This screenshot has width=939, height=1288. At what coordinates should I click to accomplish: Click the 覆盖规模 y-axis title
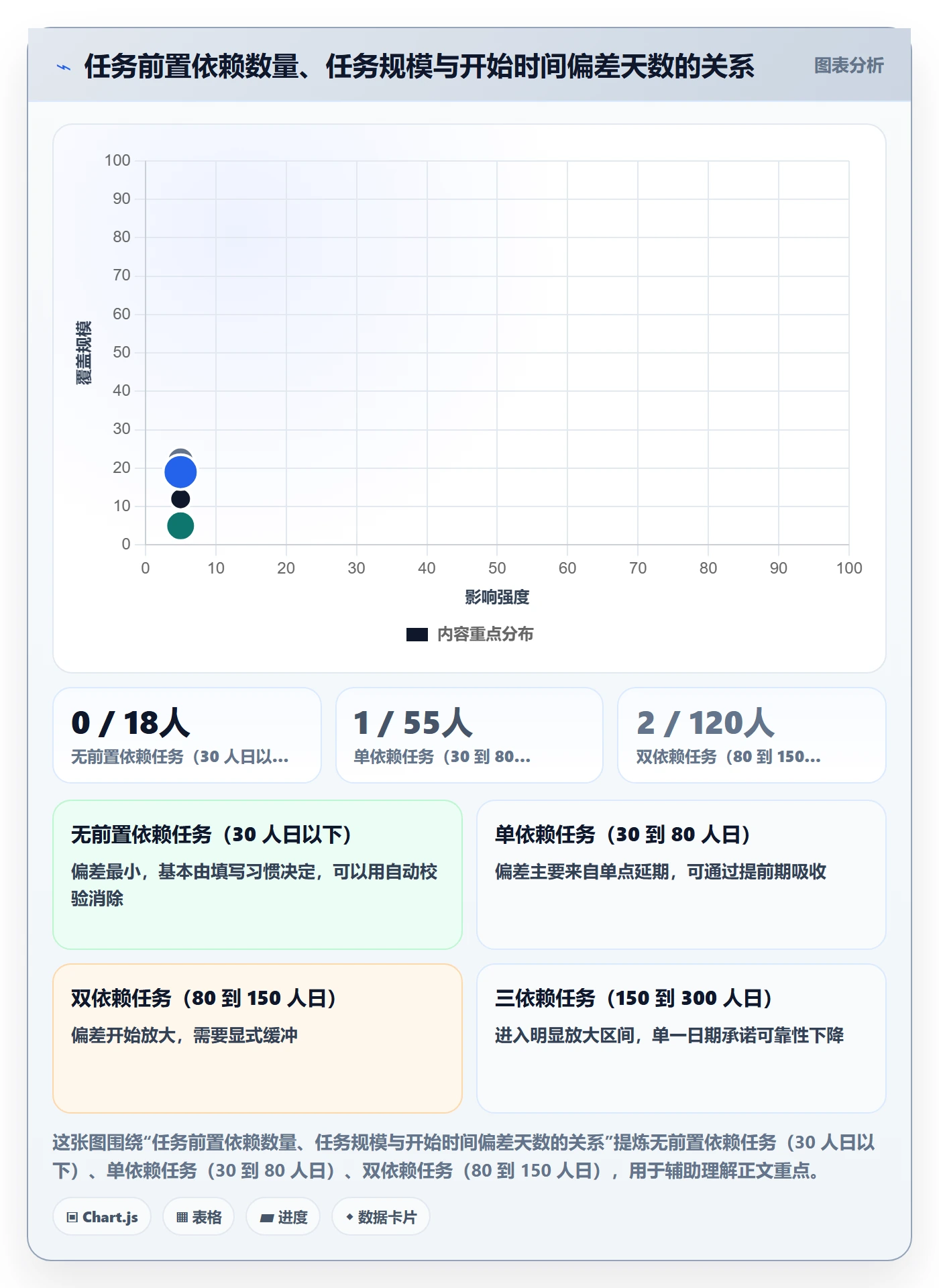point(83,352)
